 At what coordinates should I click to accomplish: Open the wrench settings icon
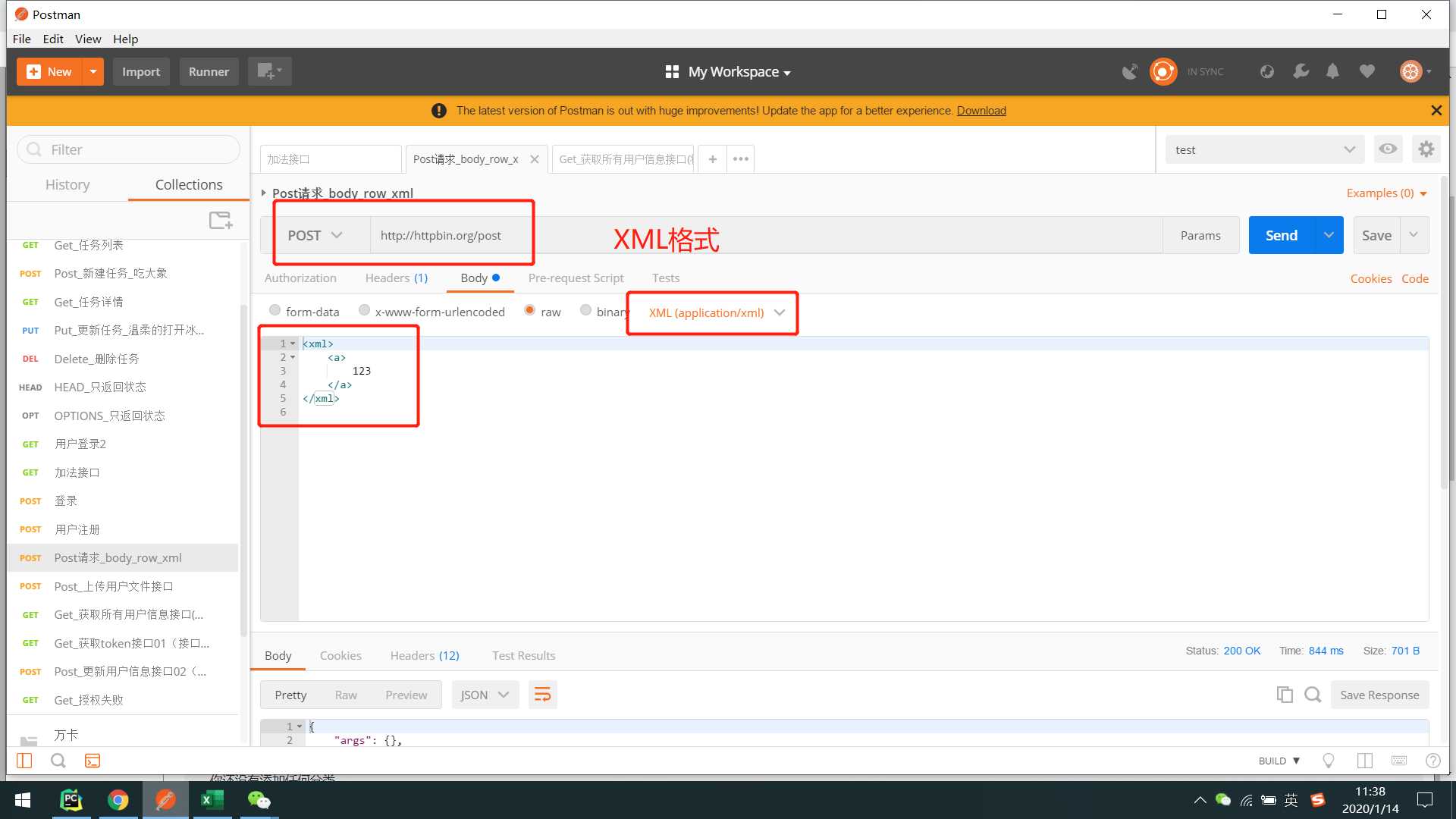tap(1301, 71)
